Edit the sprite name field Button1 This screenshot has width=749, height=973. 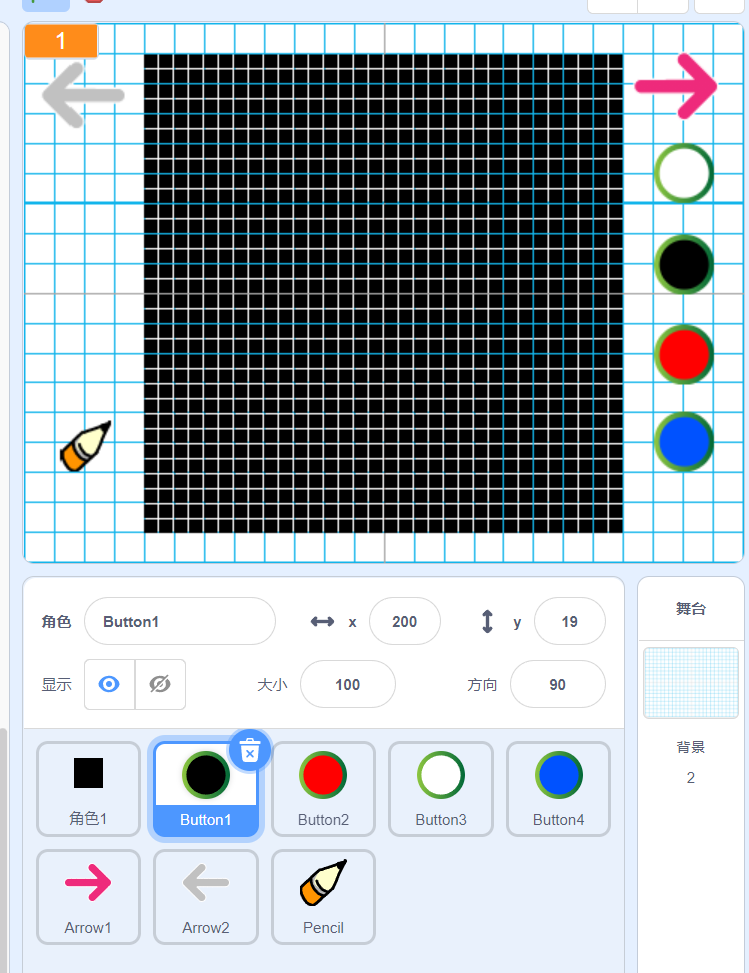pos(180,621)
